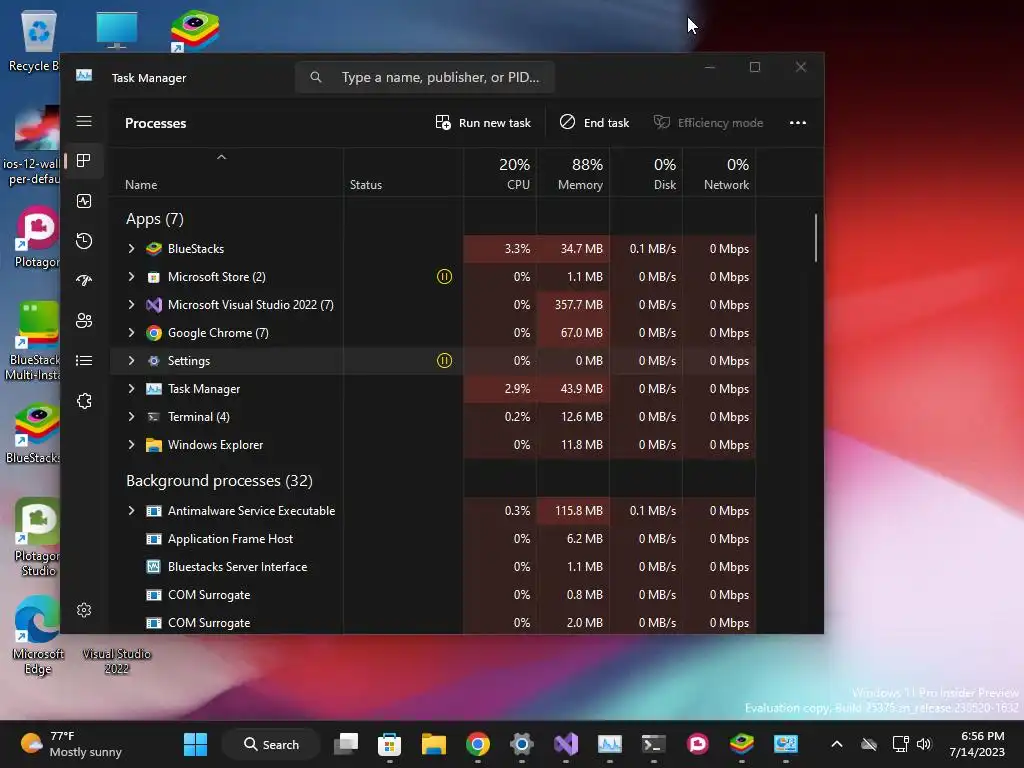Image resolution: width=1024 pixels, height=768 pixels.
Task: Open the Performance tab in sidebar
Action: point(84,201)
